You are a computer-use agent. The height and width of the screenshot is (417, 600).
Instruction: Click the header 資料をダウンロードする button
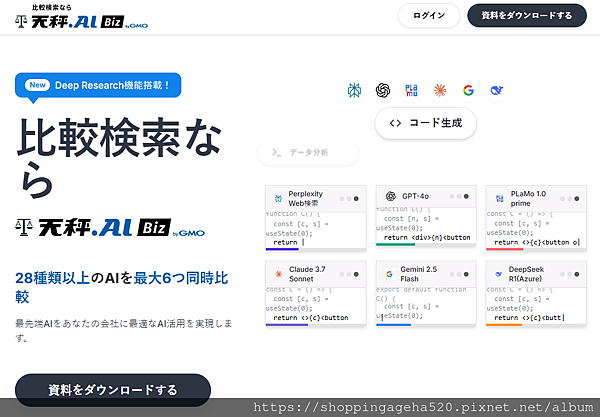point(527,16)
